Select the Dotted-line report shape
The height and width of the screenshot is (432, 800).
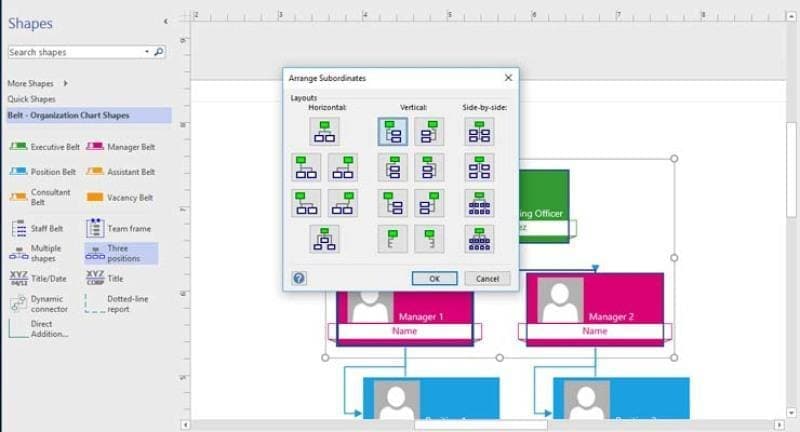[116, 304]
